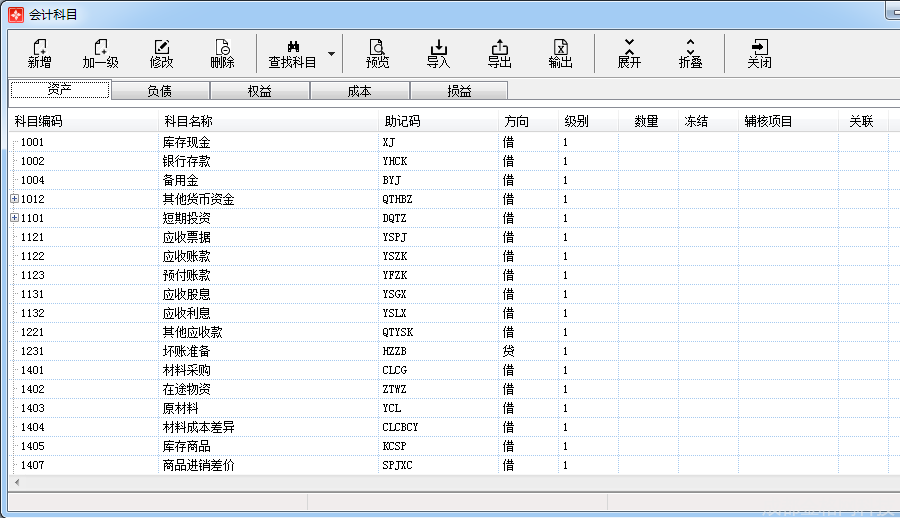
Task: Open 预览 (Preview) from the toolbar
Action: pyautogui.click(x=377, y=48)
